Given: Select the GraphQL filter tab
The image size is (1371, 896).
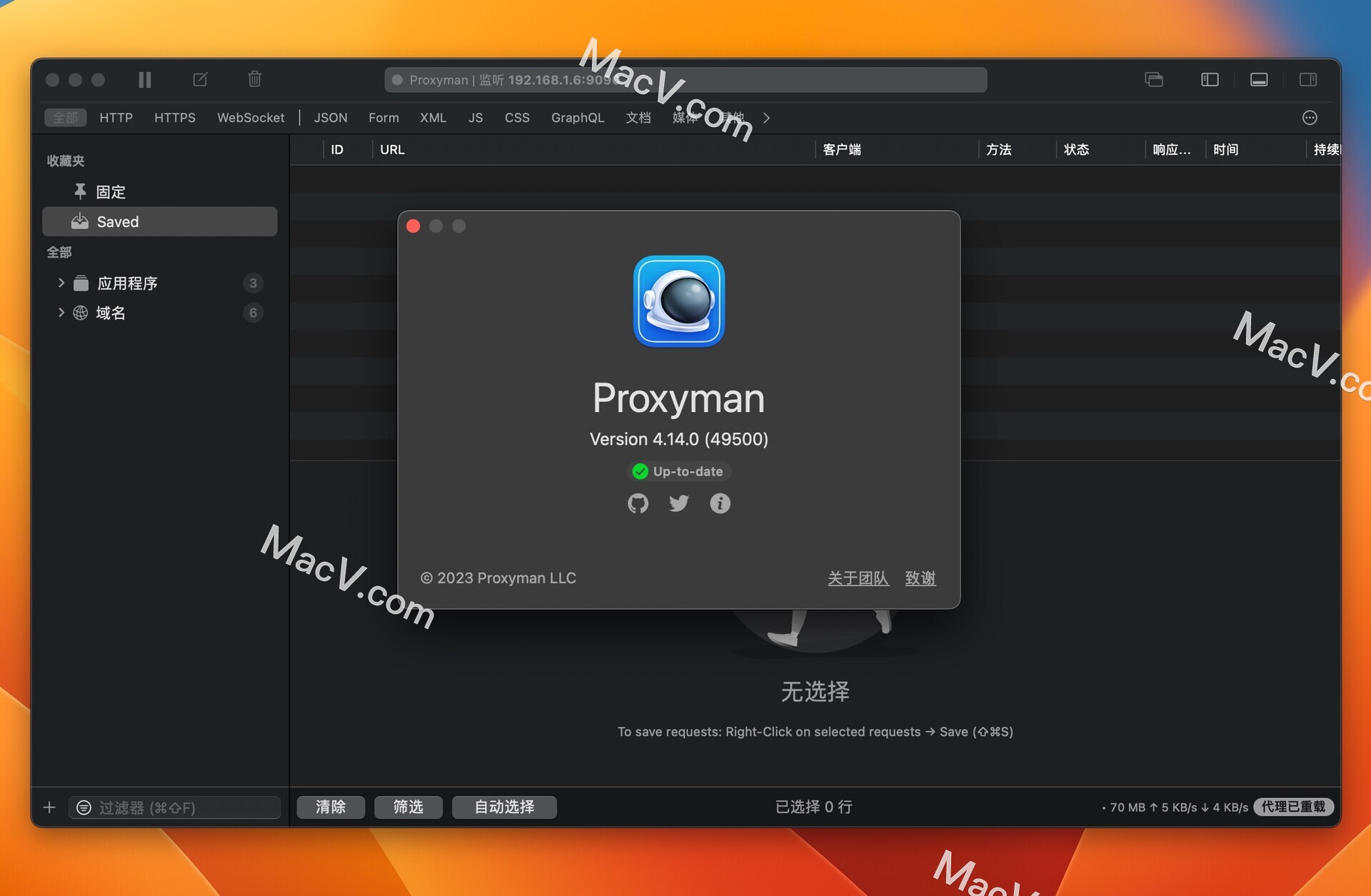Looking at the screenshot, I should pos(578,118).
